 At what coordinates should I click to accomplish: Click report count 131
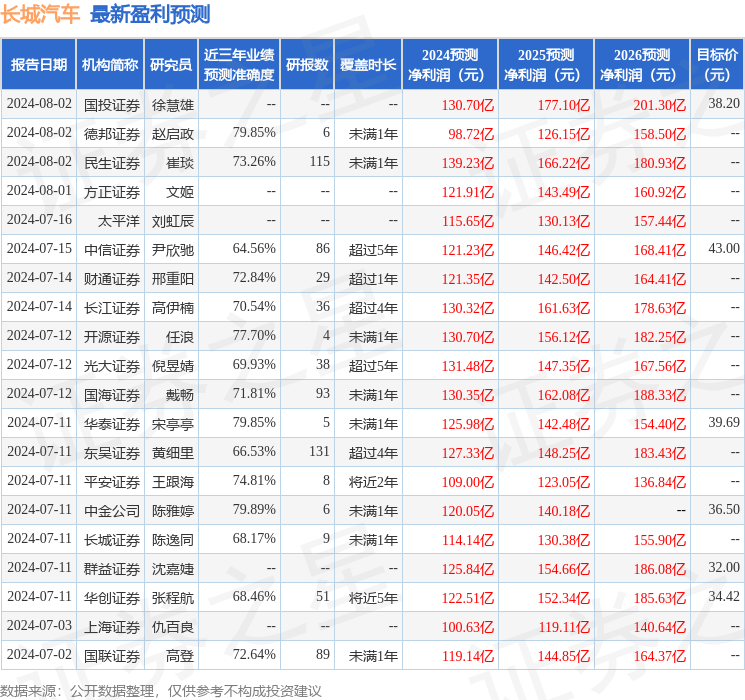[319, 451]
